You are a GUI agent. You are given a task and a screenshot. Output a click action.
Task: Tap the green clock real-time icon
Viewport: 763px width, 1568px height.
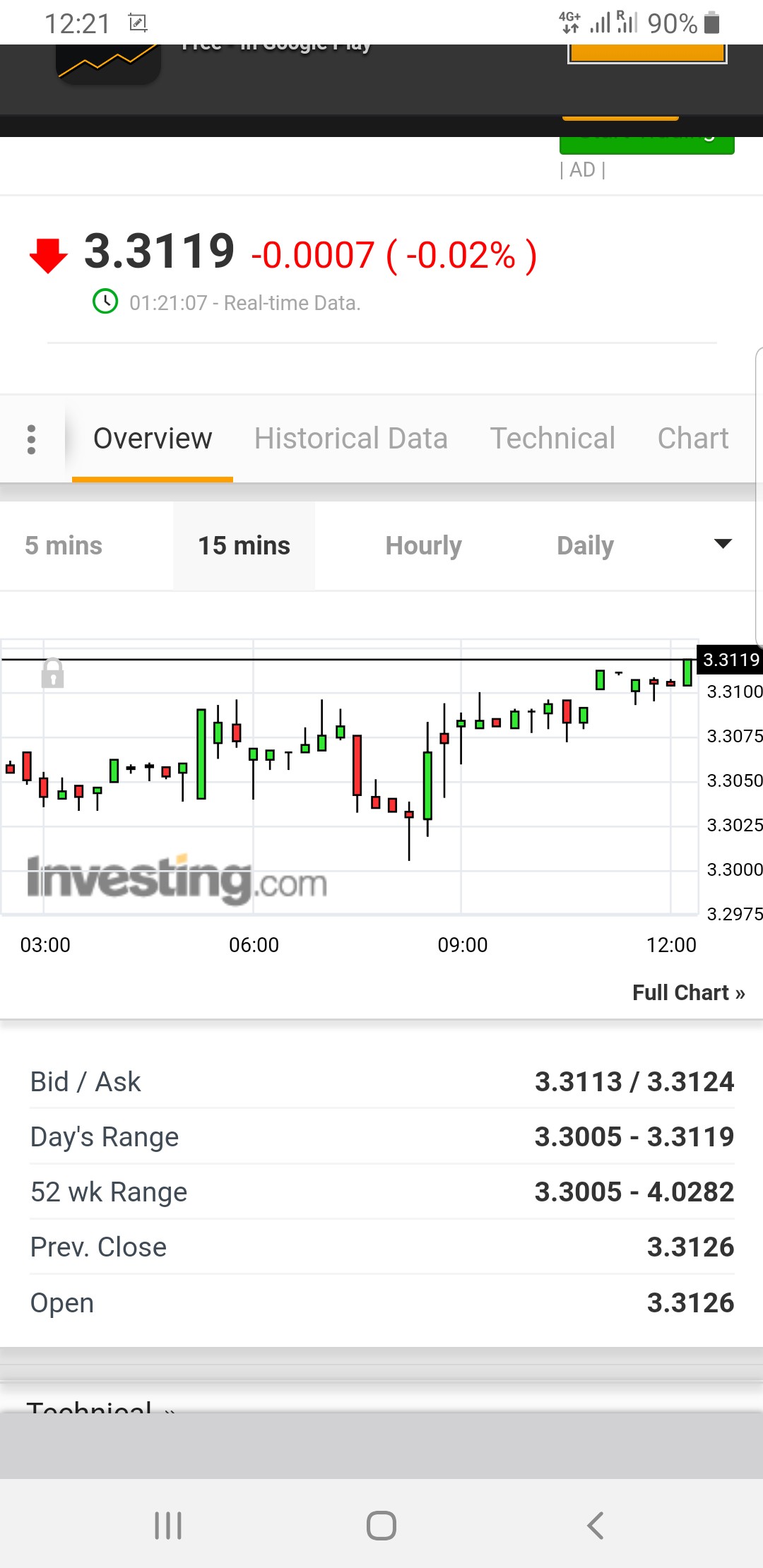[x=105, y=302]
